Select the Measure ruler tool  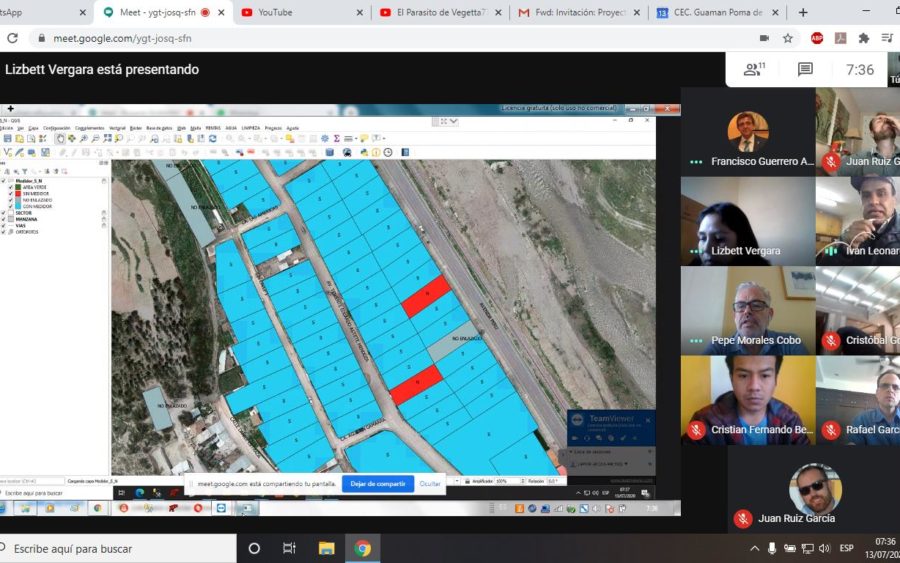pyautogui.click(x=348, y=138)
